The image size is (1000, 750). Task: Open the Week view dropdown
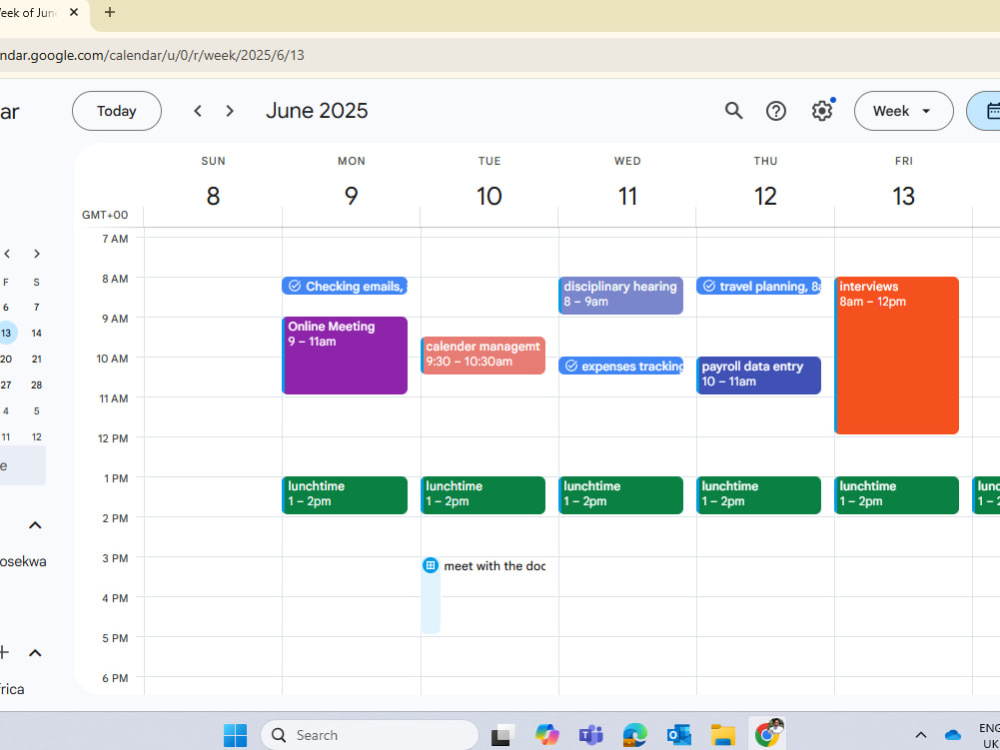tap(903, 111)
